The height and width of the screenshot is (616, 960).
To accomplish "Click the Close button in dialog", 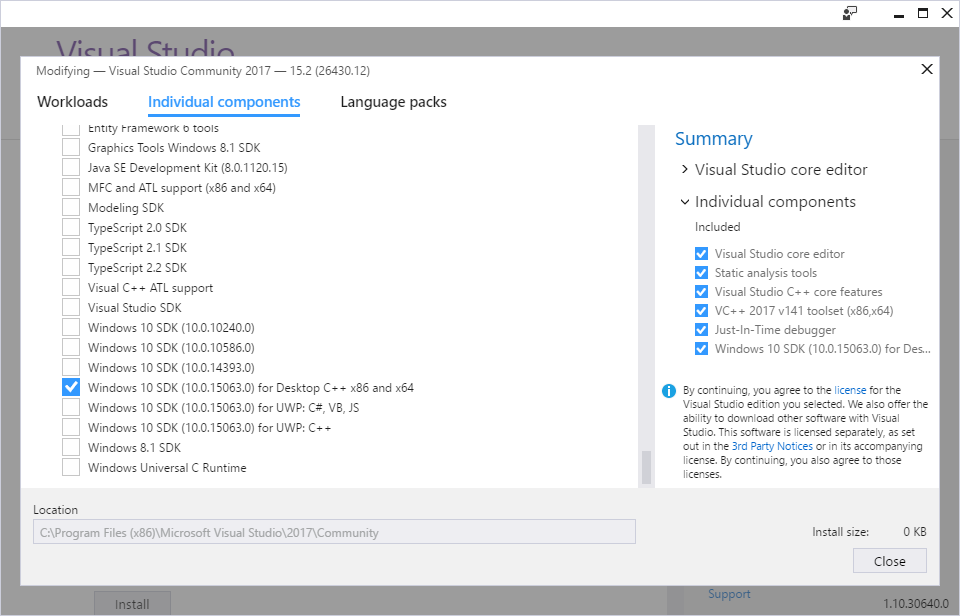I will tap(890, 561).
